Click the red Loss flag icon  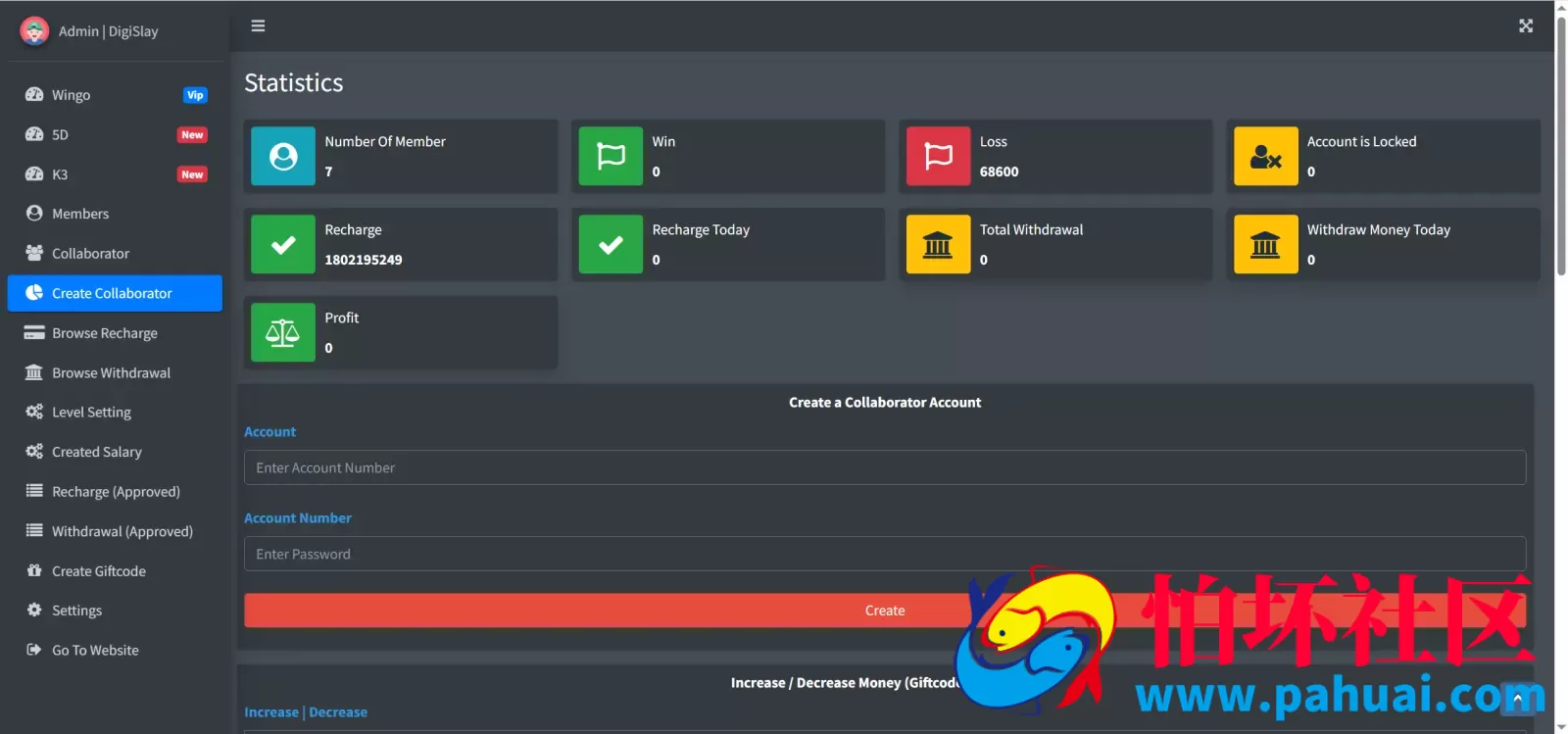click(938, 157)
